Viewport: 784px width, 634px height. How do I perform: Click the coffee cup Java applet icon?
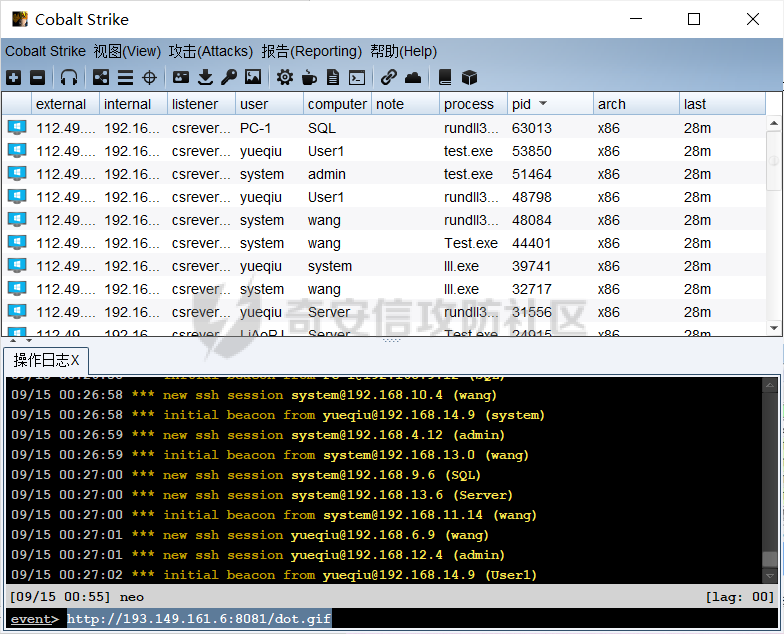coord(309,77)
